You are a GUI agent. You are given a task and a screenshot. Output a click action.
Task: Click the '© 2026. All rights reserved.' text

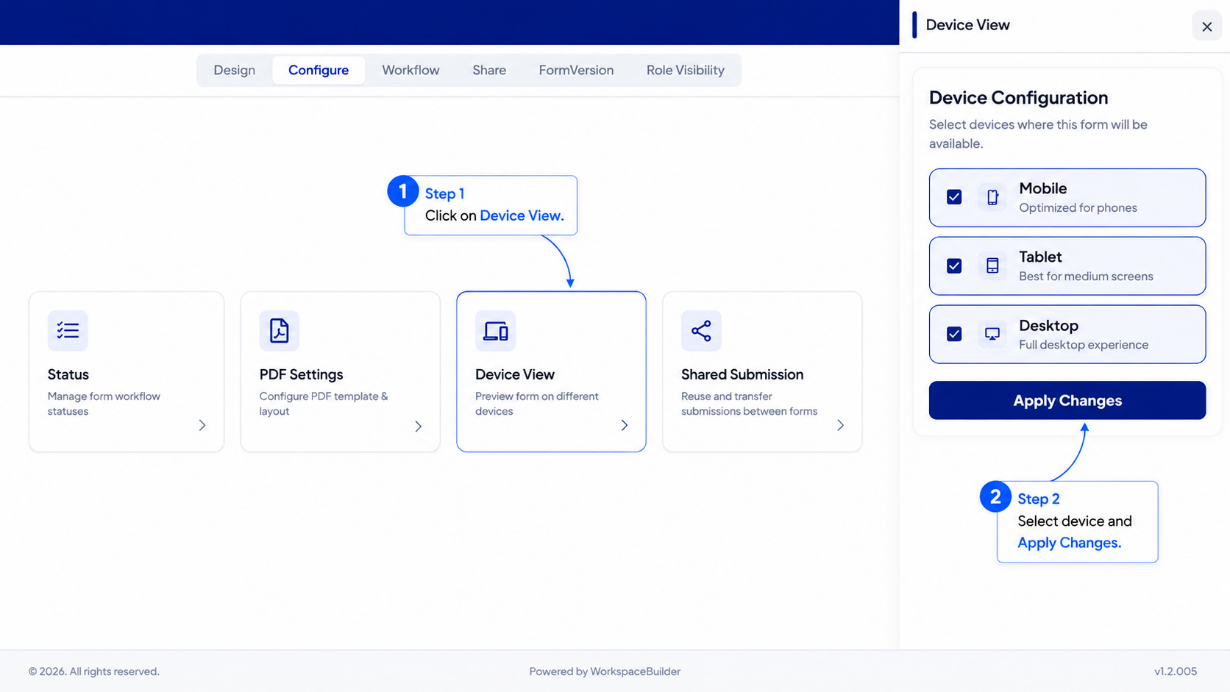point(94,672)
